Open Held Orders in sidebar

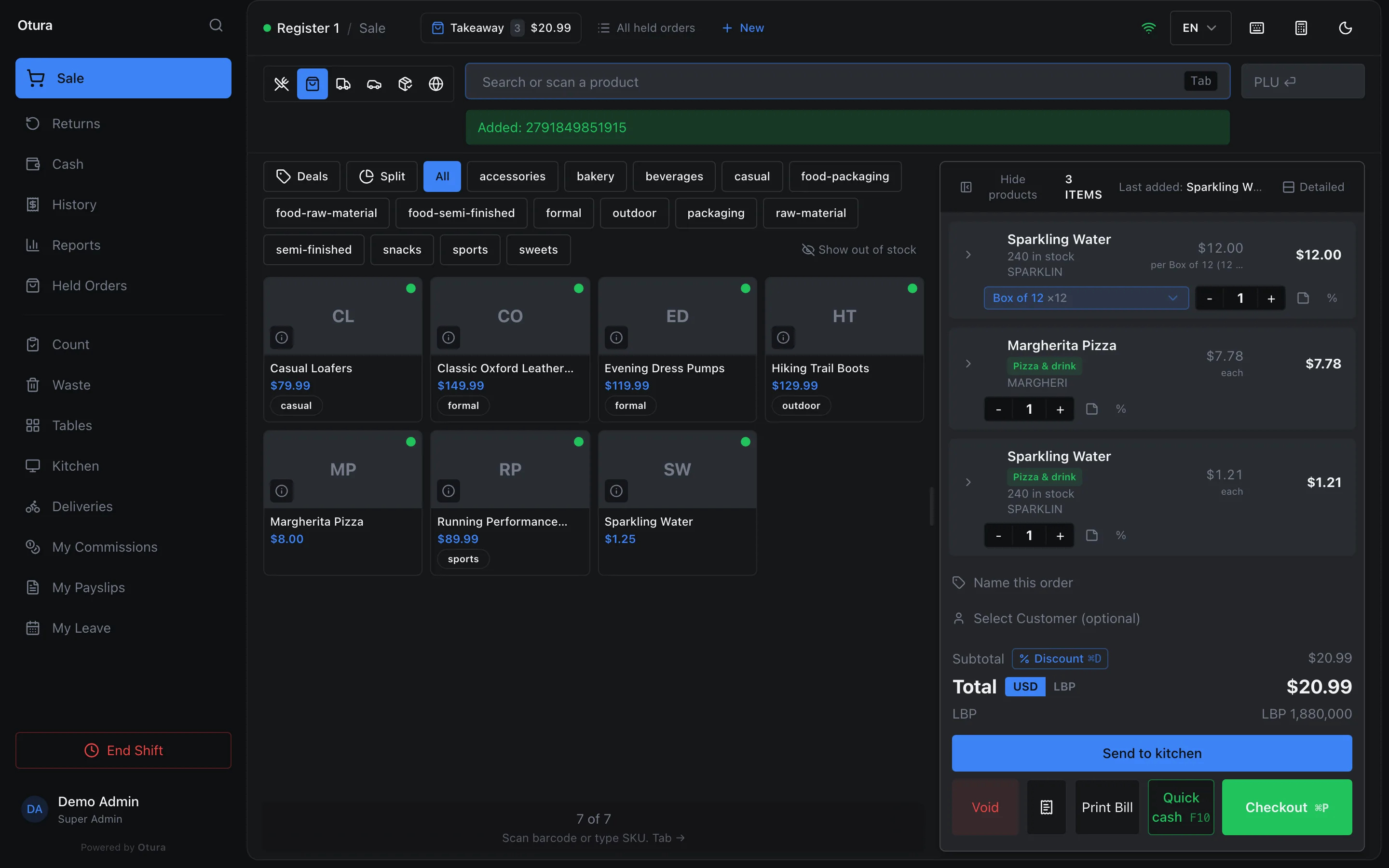(123, 285)
